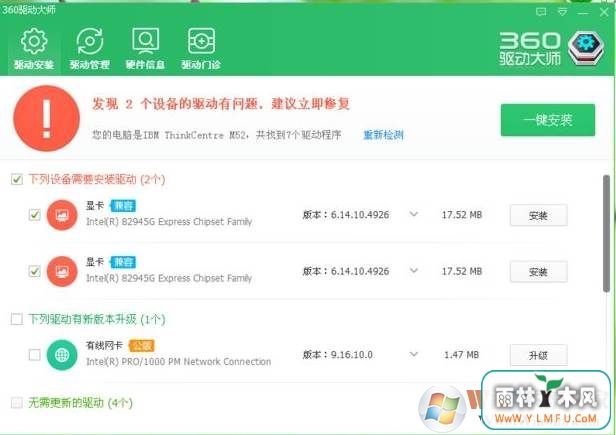Minimize the 360驱动大师 window
The image size is (616, 435).
583,13
